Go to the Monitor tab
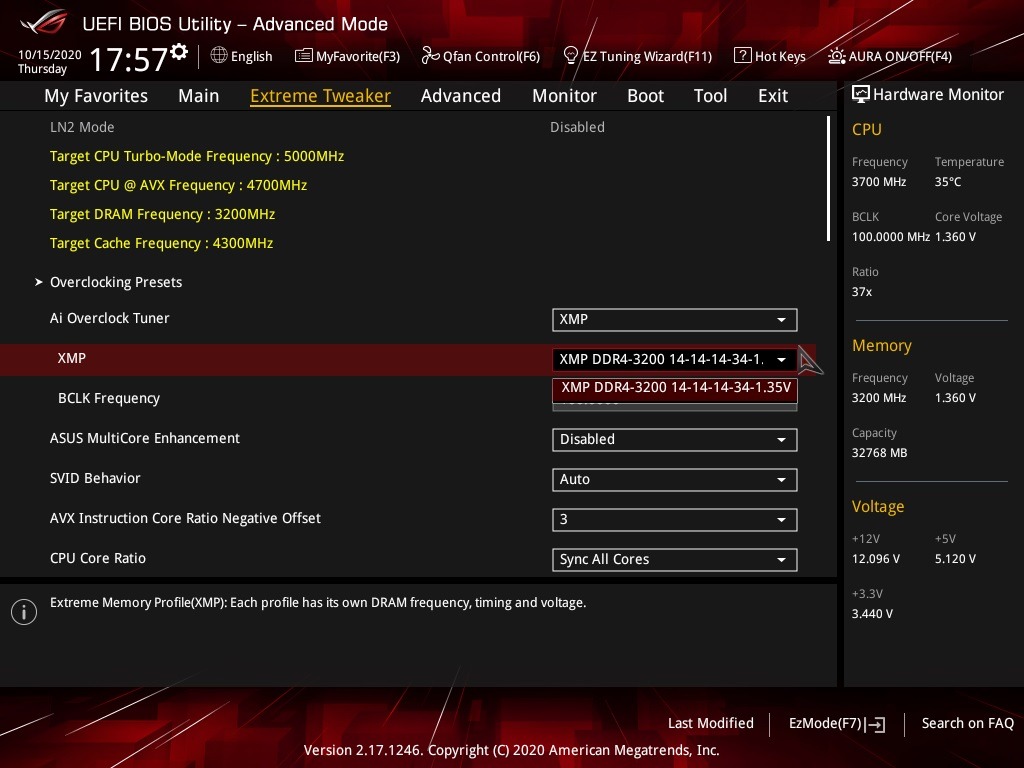 tap(564, 96)
